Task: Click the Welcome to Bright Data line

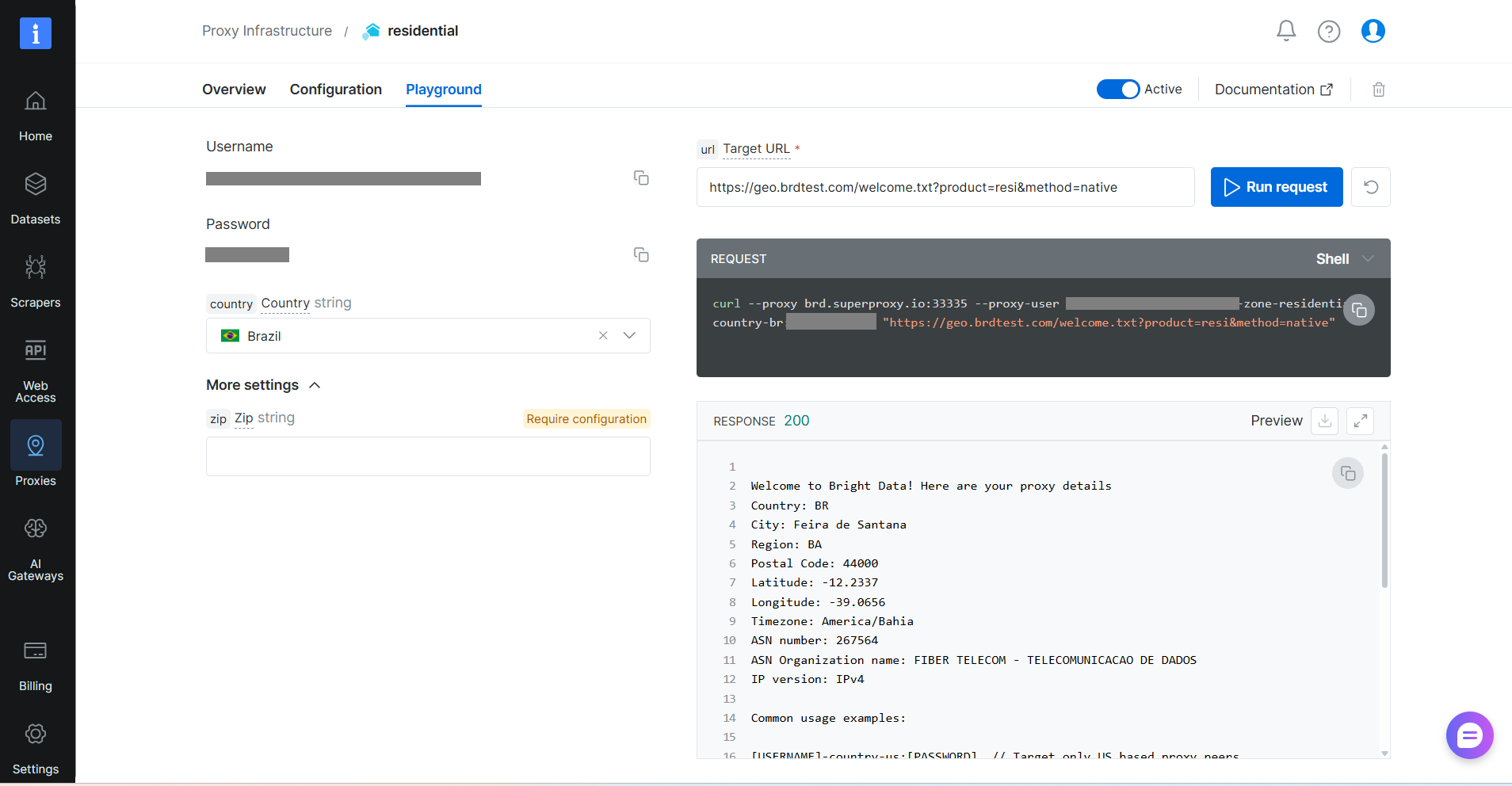Action: 931,486
